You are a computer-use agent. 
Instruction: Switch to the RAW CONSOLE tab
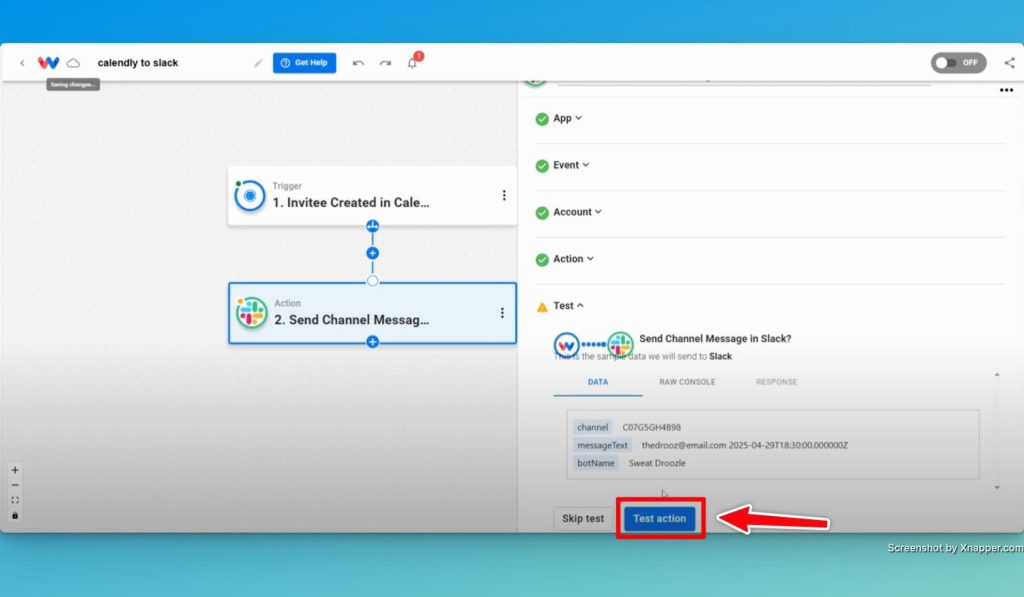click(687, 382)
